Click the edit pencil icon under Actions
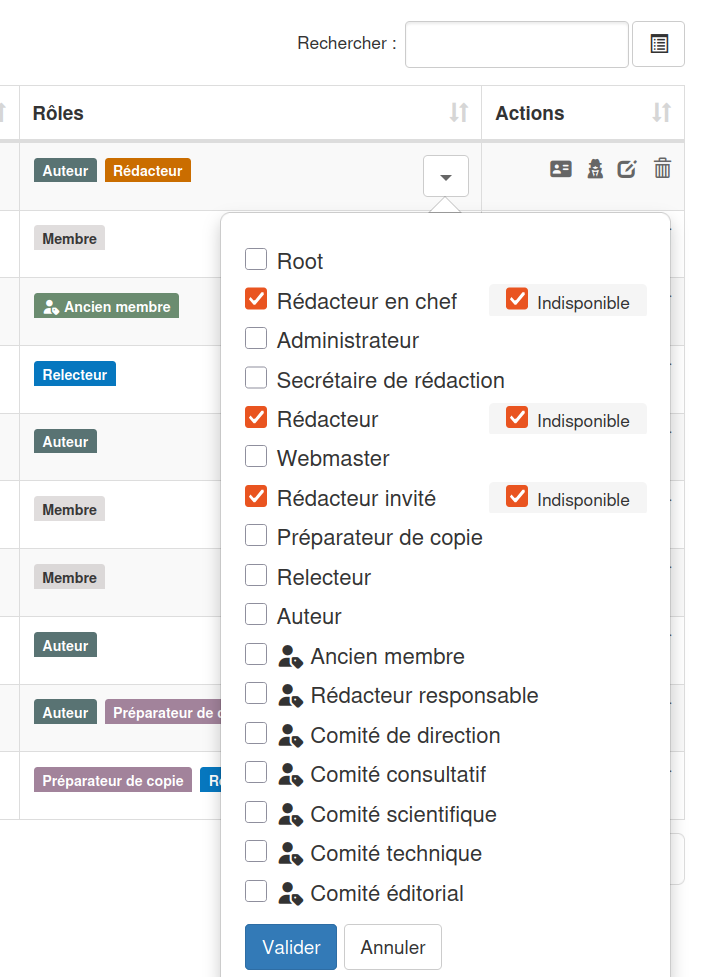Screen dimensions: 726x977 628,169
